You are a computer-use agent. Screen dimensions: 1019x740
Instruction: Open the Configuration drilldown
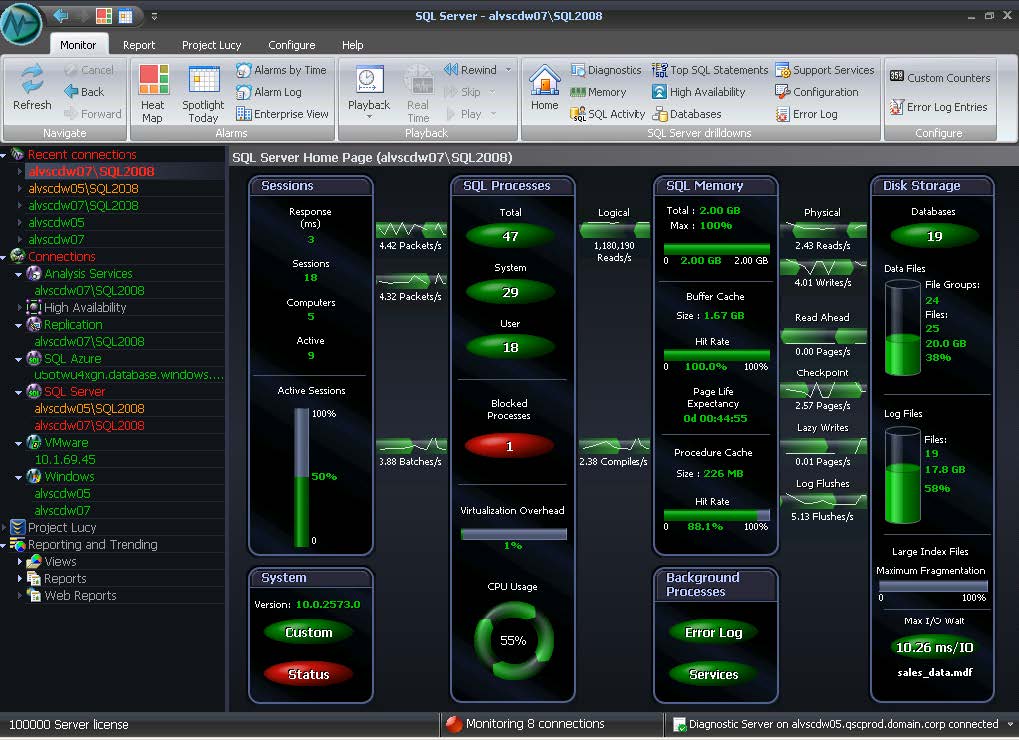pos(817,92)
